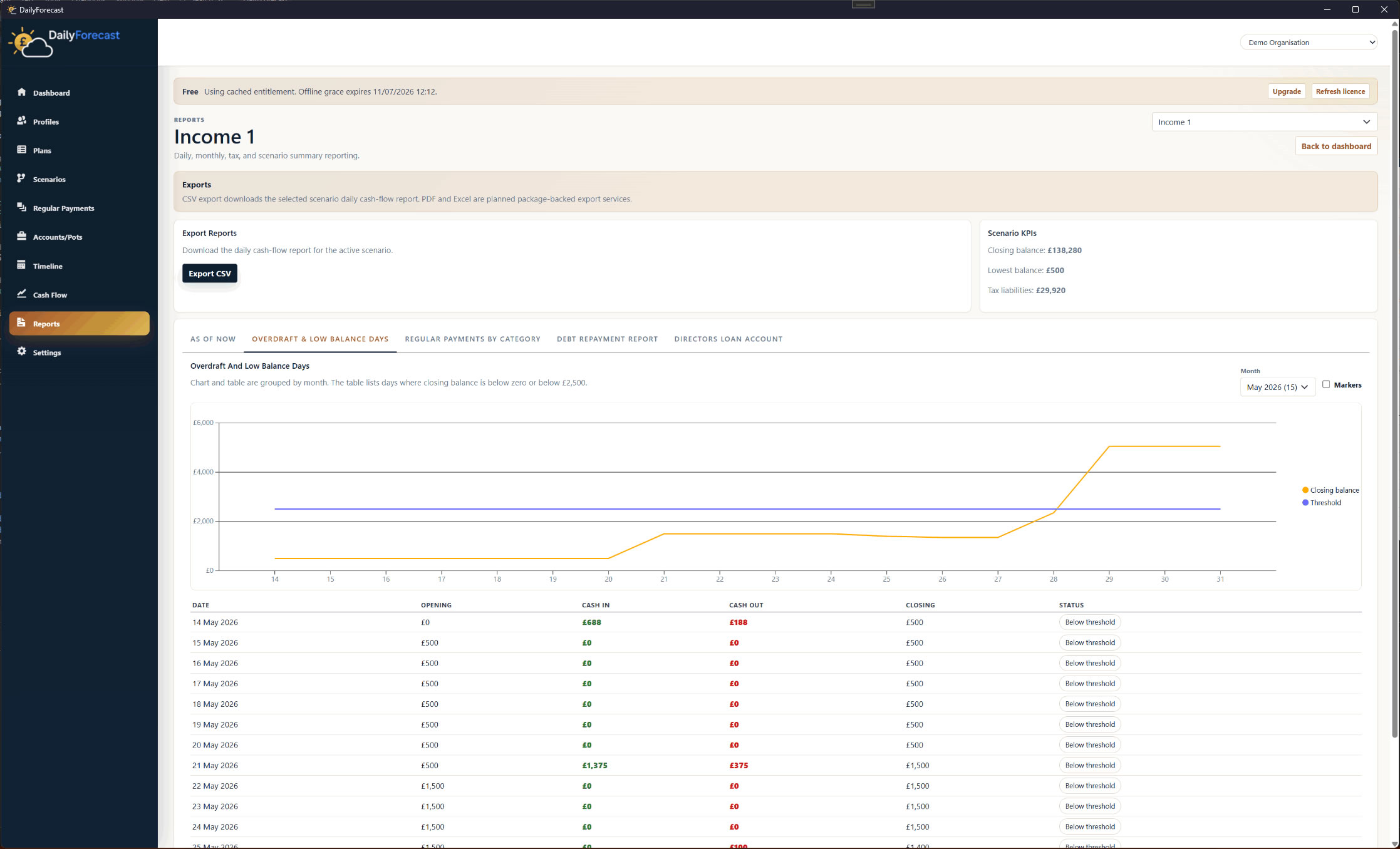This screenshot has height=849, width=1400.
Task: Expand the Income 1 scenario selector
Action: pyautogui.click(x=1264, y=122)
